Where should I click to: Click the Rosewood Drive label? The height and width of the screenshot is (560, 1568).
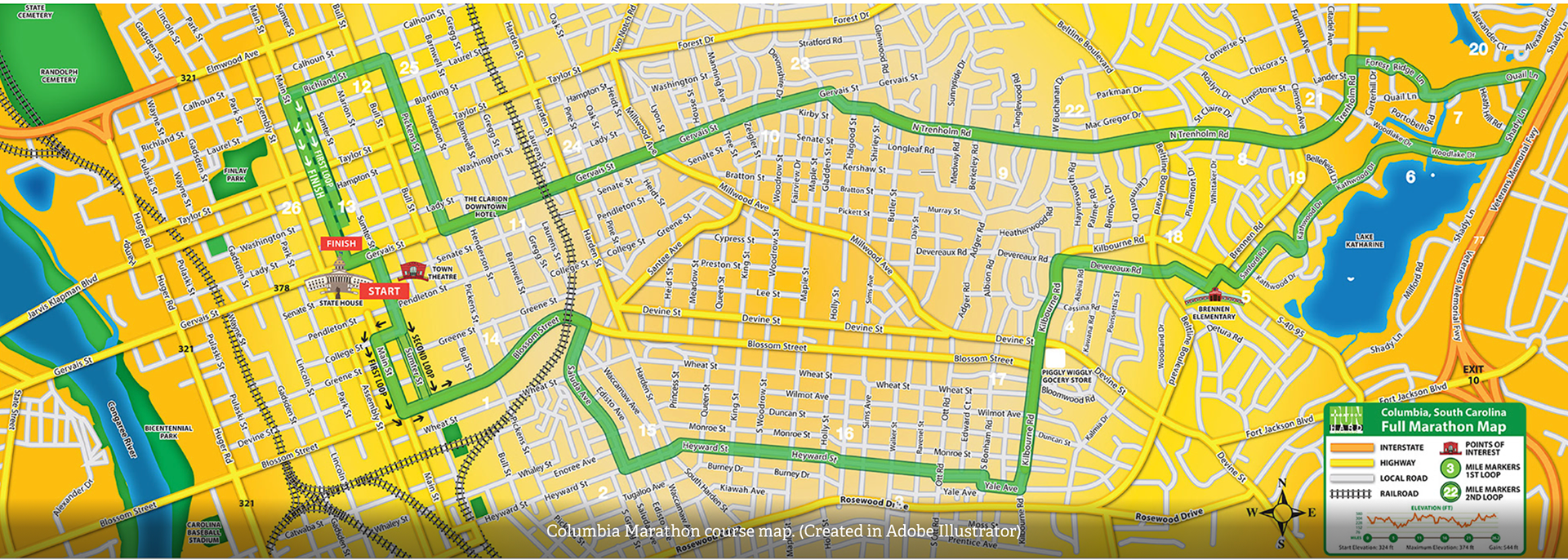click(x=1169, y=516)
